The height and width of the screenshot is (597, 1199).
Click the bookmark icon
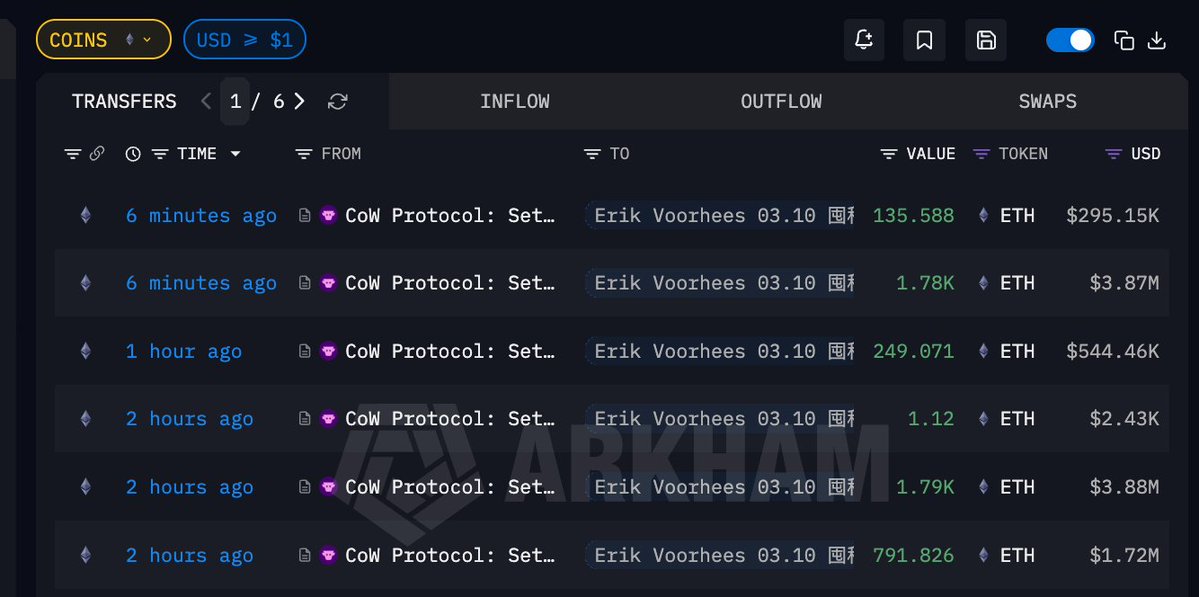[x=924, y=40]
